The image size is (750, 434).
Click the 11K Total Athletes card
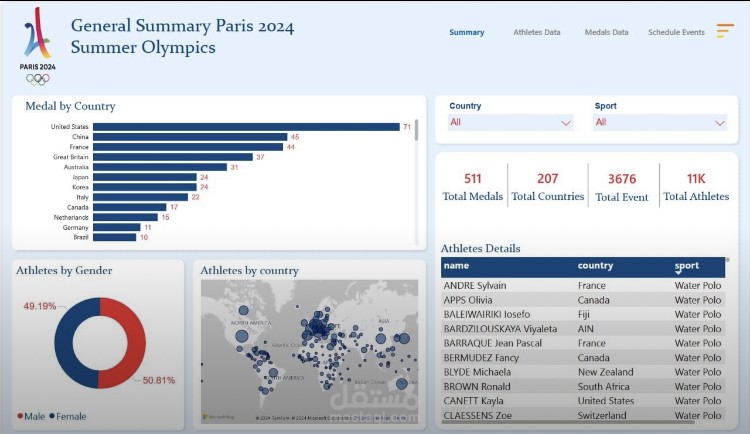696,186
